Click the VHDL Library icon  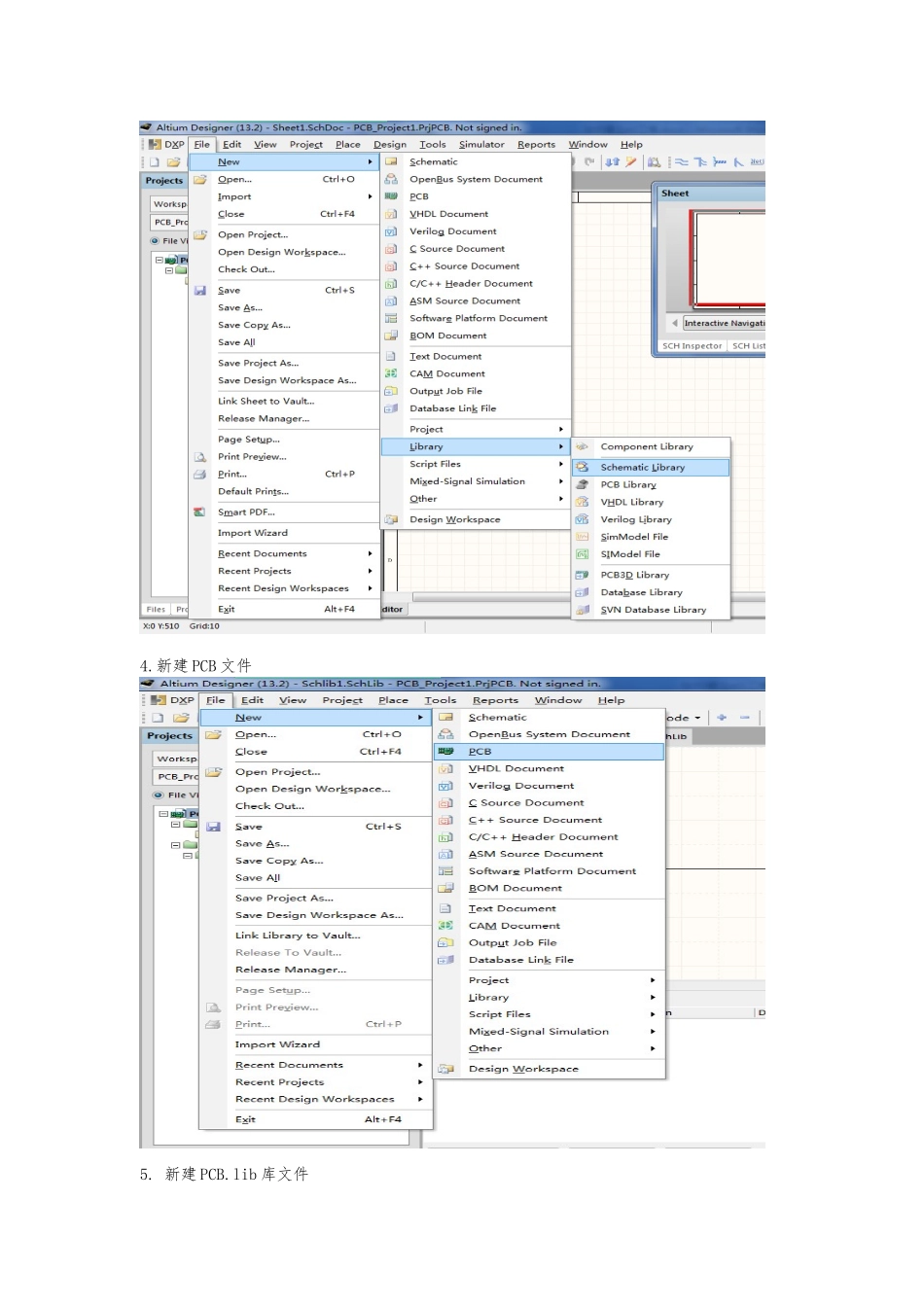(583, 503)
